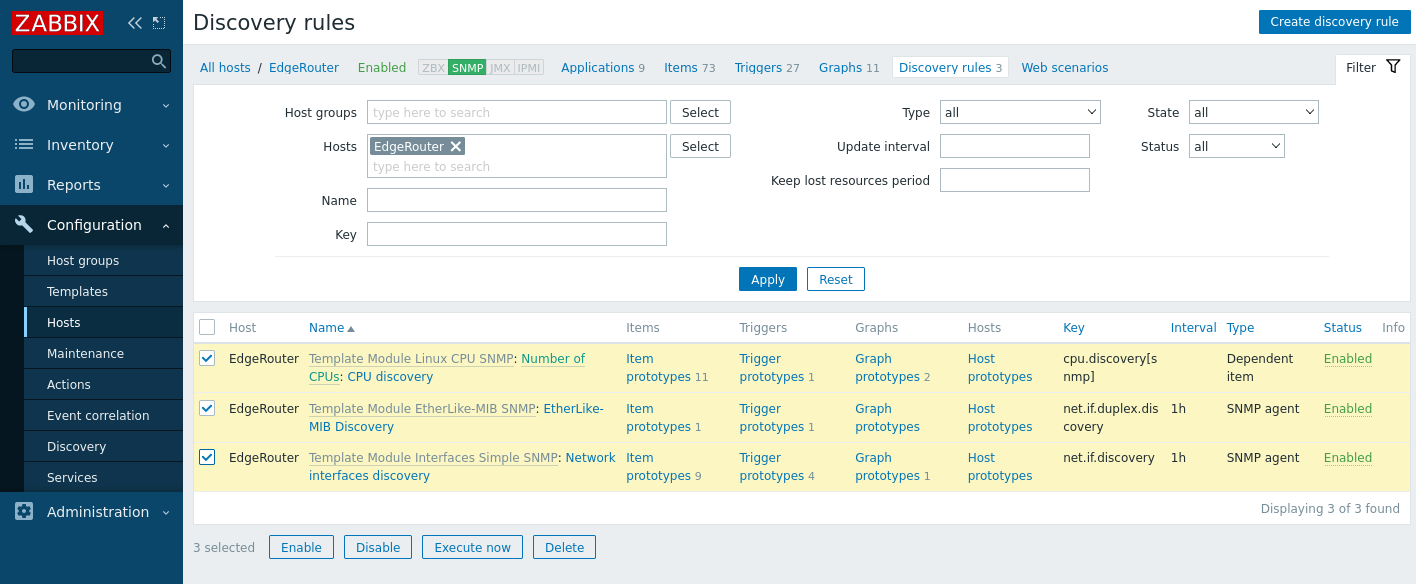This screenshot has height=584, width=1416.
Task: Switch to the Graphs tab
Action: tap(840, 68)
